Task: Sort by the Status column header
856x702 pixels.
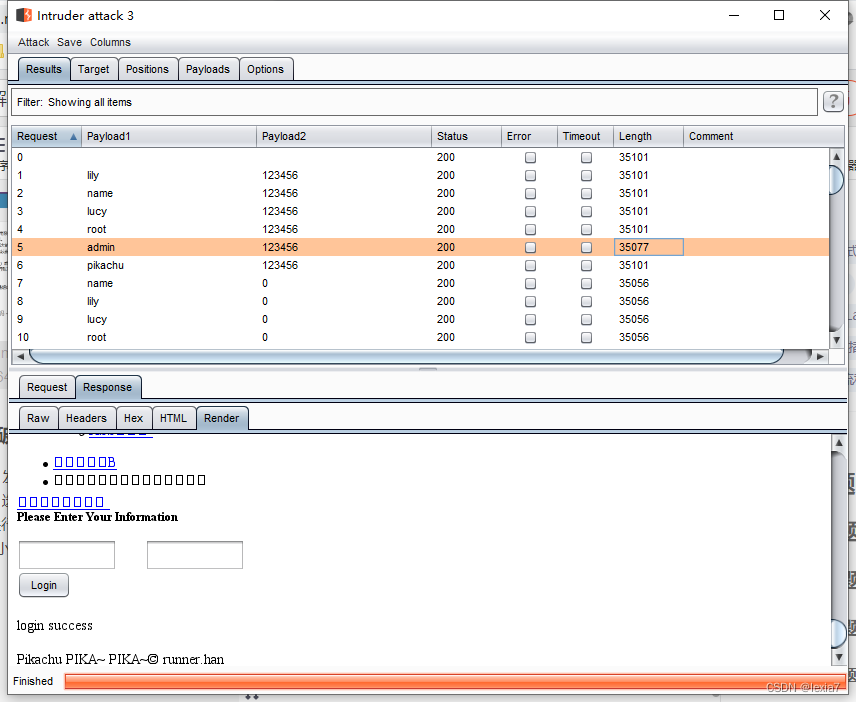Action: (466, 136)
